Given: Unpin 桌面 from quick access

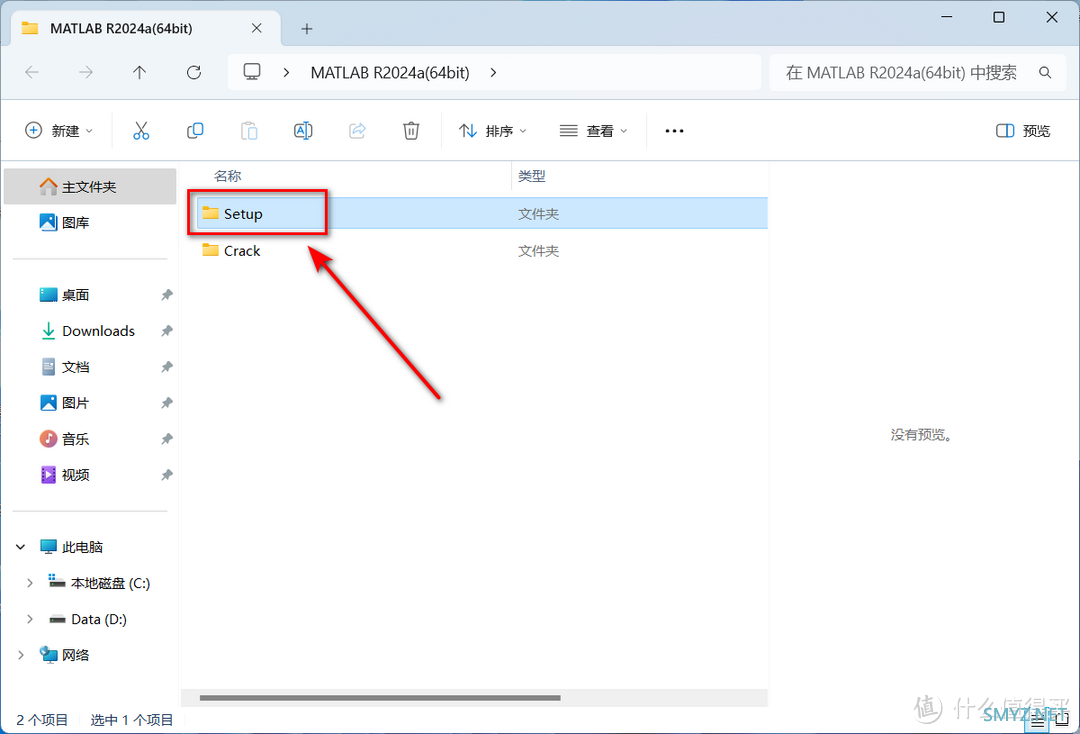Looking at the screenshot, I should point(167,295).
